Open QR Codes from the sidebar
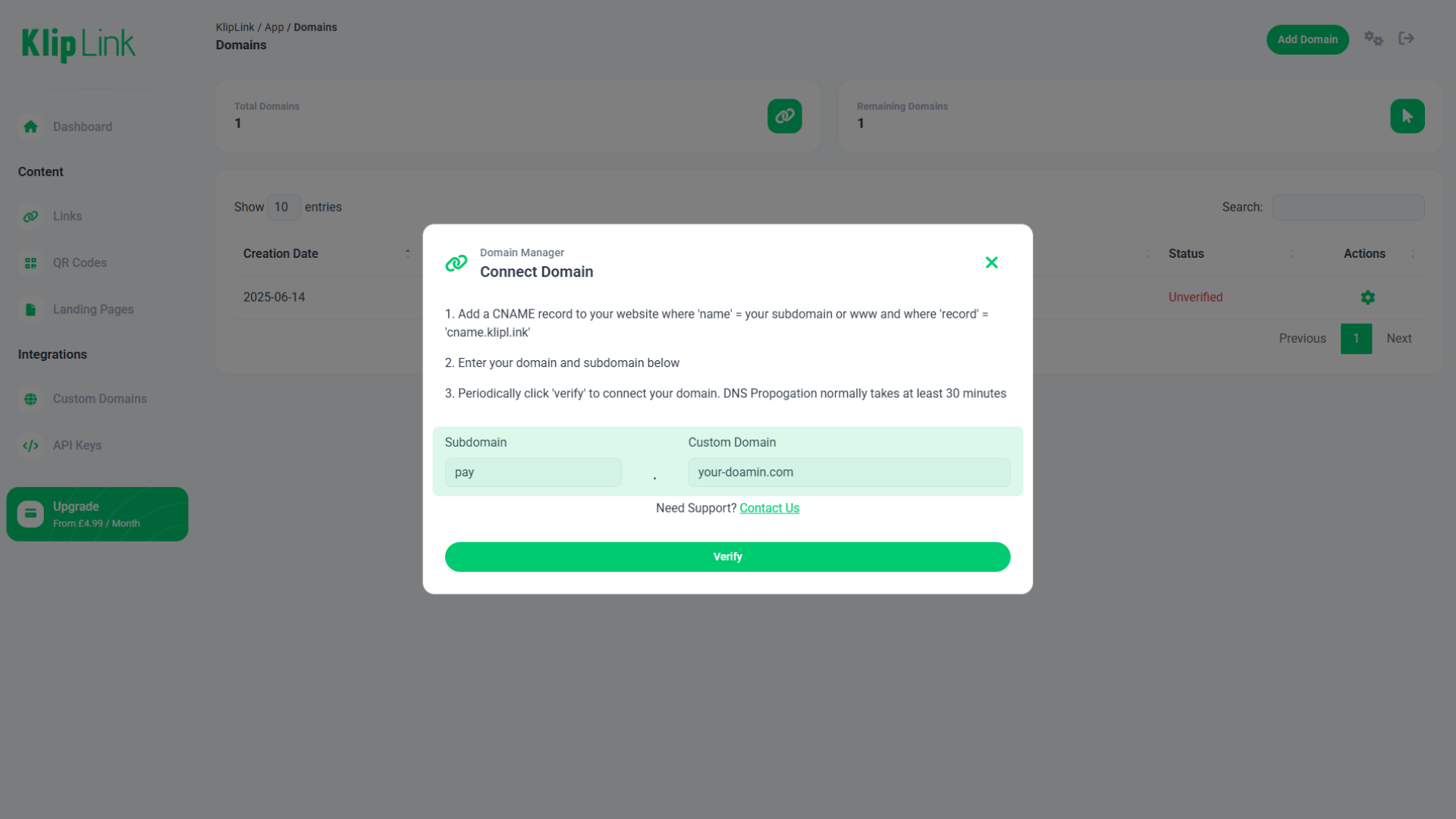Viewport: 1456px width, 819px height. click(x=80, y=262)
